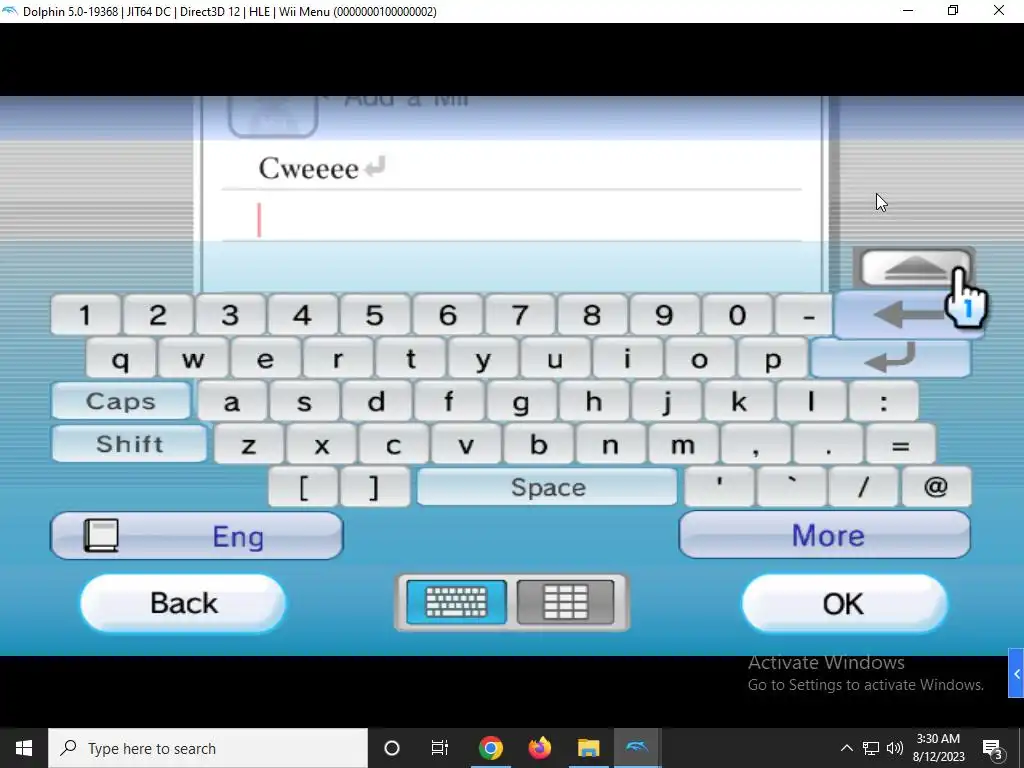Click the Windows Start button

24,748
